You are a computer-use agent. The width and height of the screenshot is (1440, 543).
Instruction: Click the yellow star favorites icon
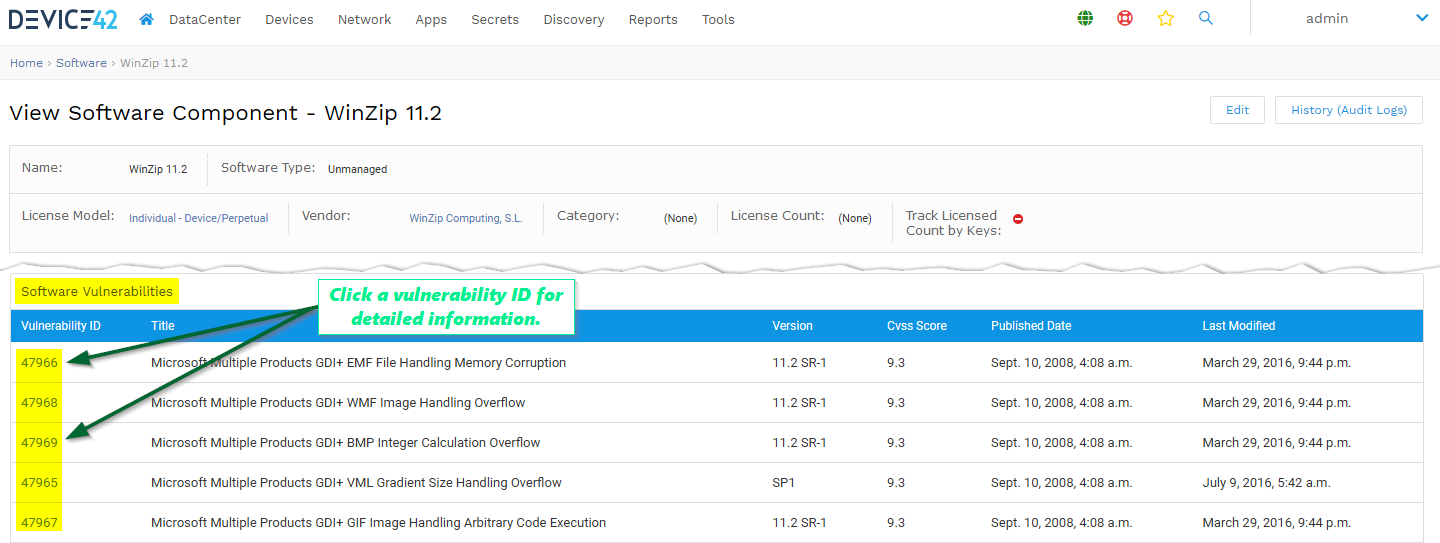pyautogui.click(x=1165, y=18)
